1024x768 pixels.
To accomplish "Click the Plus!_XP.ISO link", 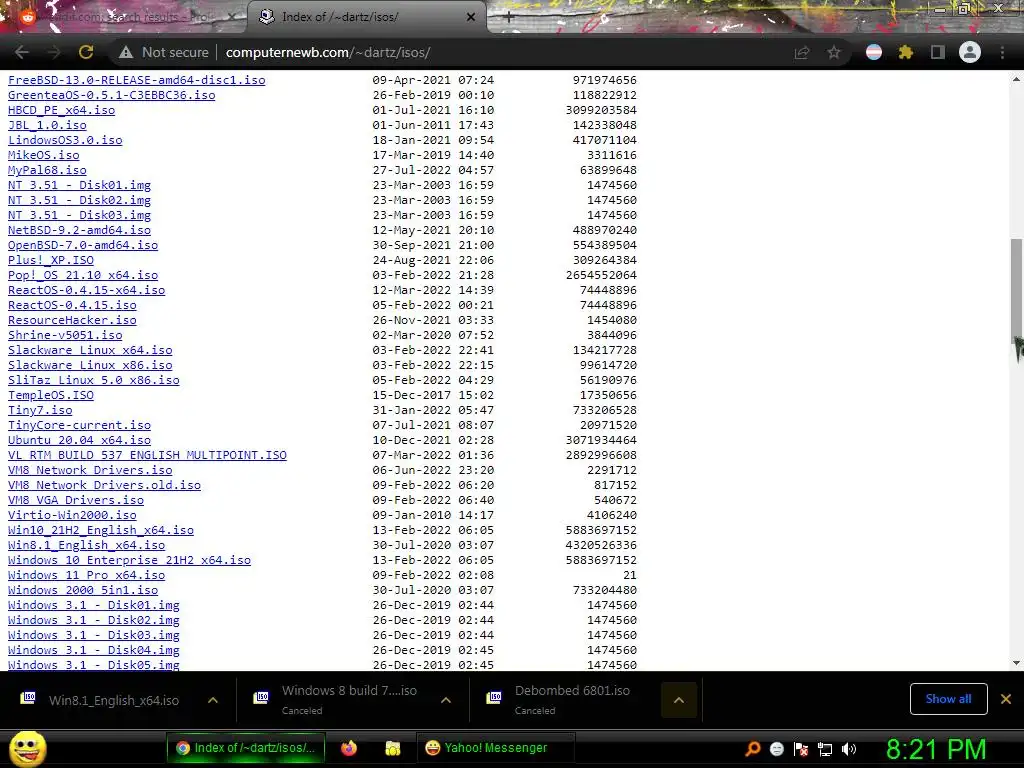I will (x=51, y=261).
